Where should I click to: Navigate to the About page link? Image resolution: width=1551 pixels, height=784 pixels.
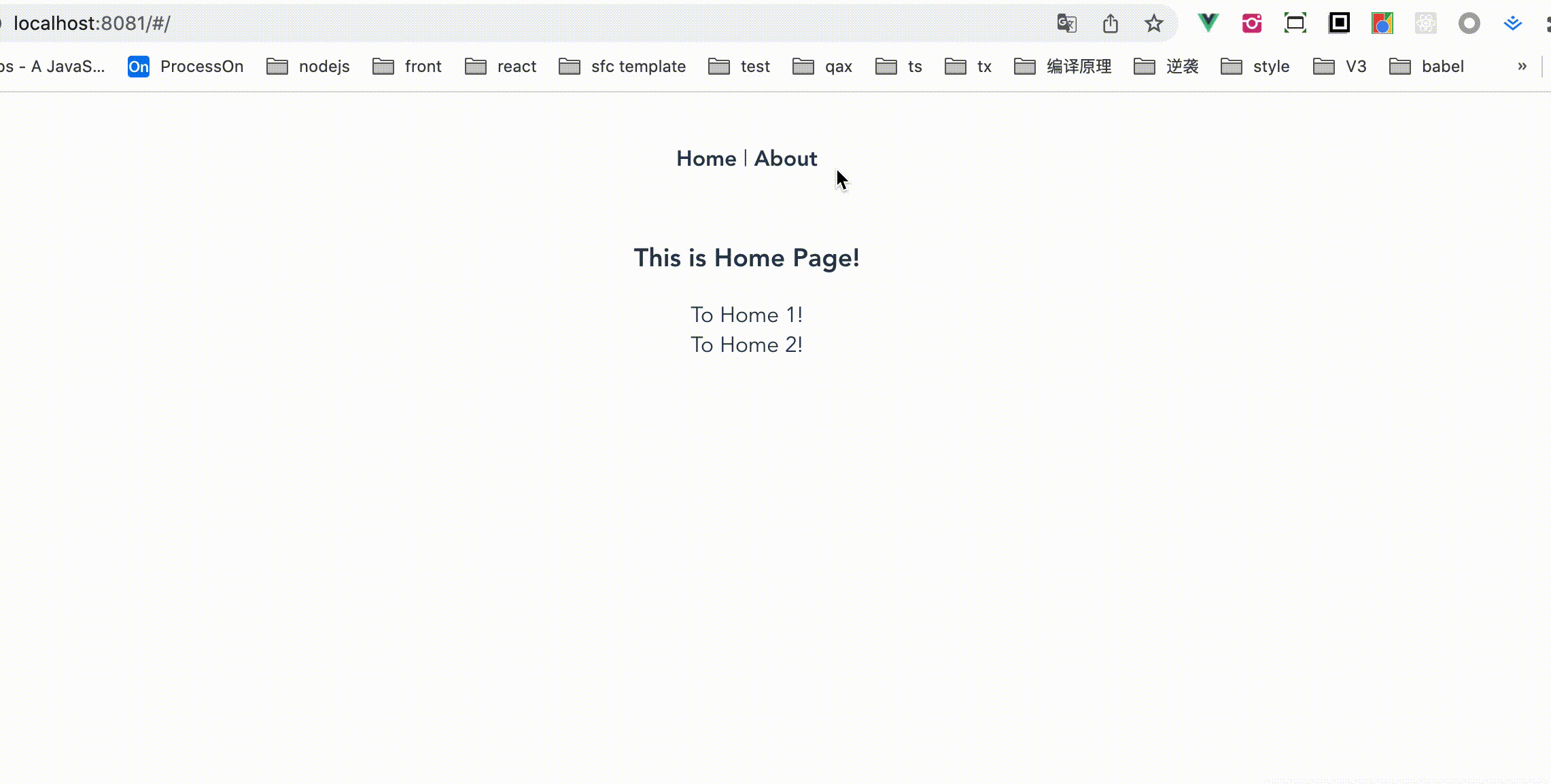(785, 158)
